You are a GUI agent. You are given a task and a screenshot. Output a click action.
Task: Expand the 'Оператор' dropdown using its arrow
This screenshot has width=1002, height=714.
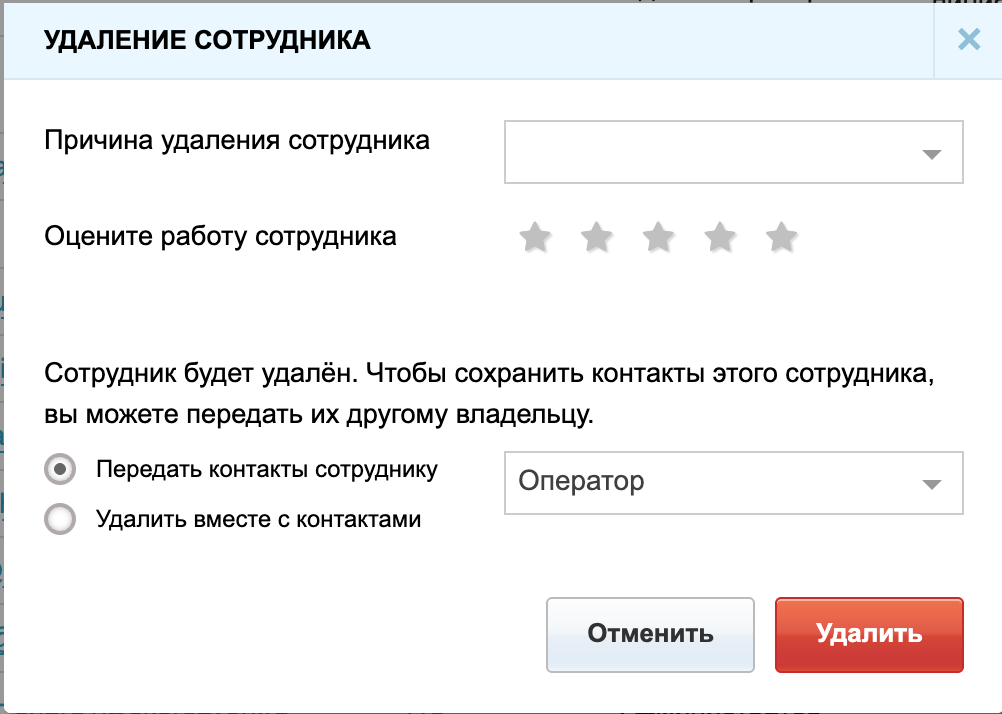pyautogui.click(x=932, y=484)
